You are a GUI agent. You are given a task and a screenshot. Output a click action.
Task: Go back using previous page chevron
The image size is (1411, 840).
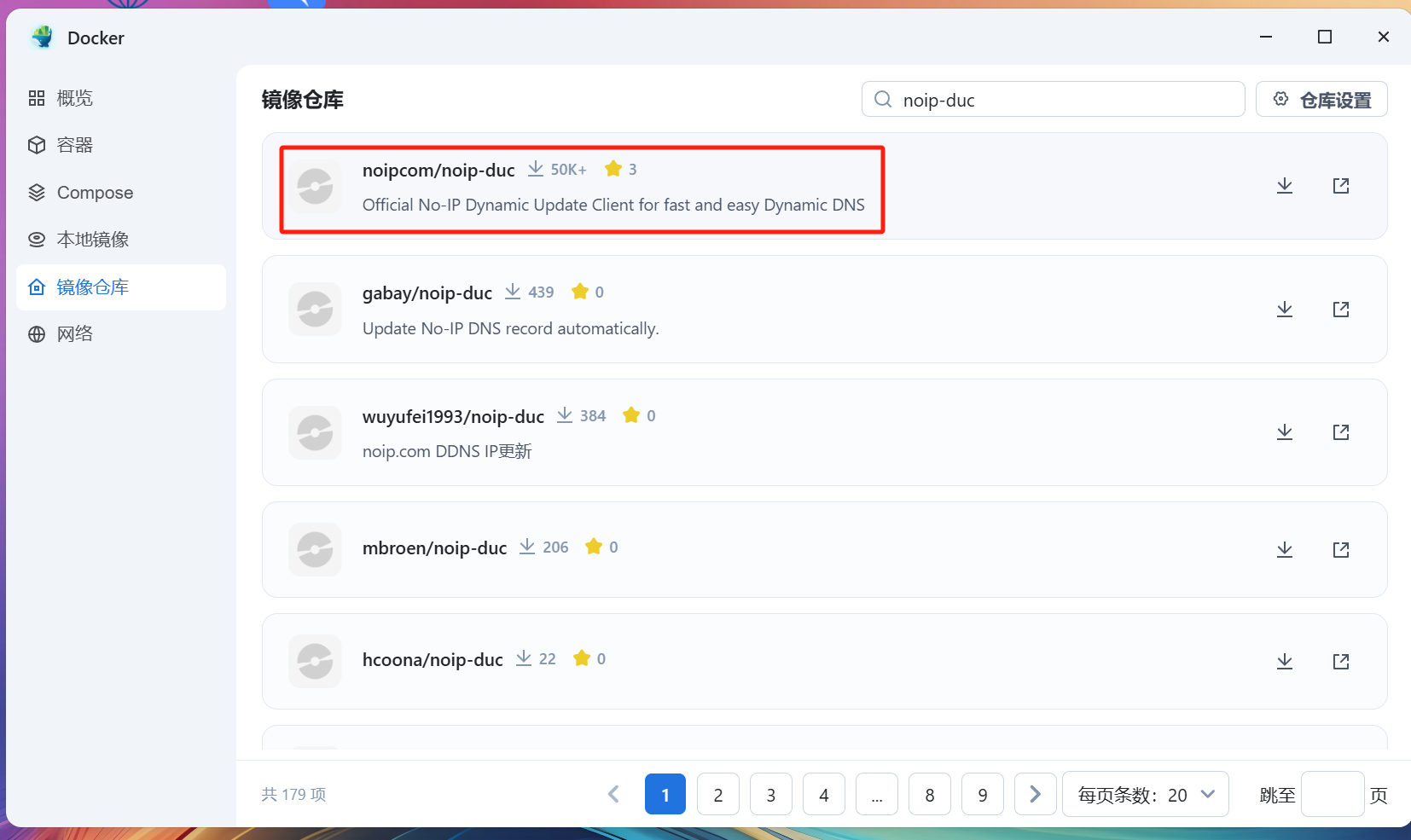pyautogui.click(x=613, y=794)
